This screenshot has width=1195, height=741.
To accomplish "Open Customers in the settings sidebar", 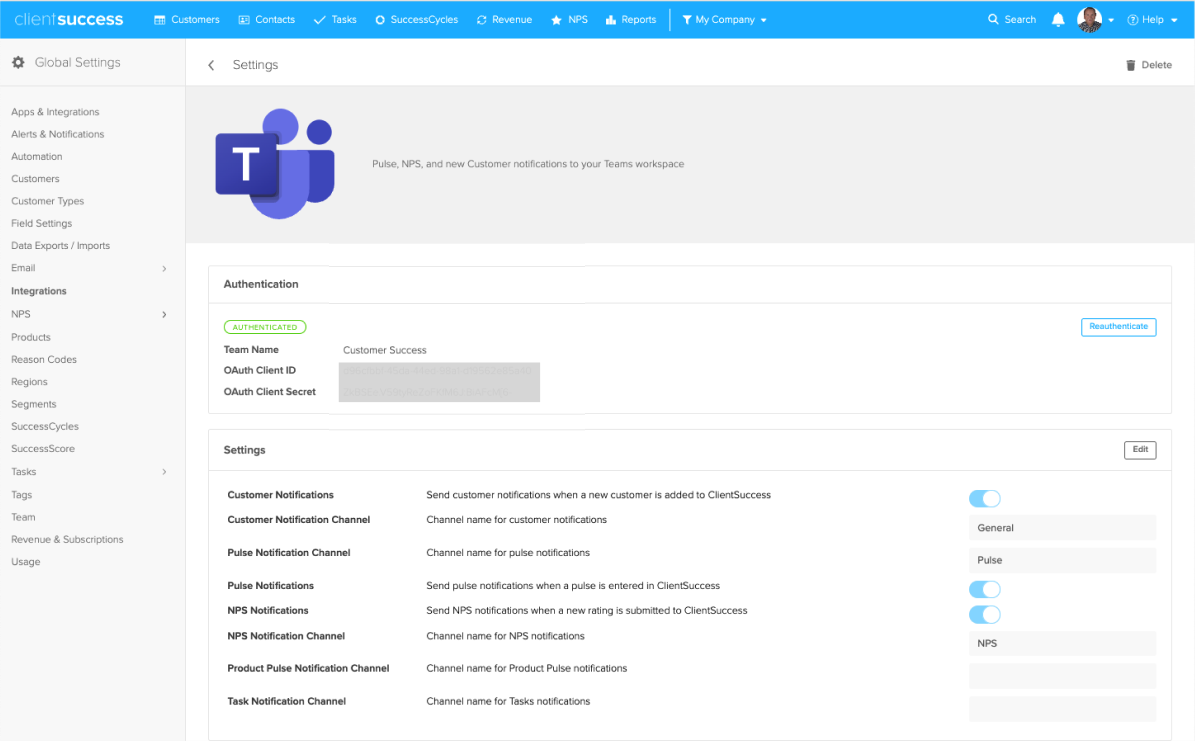I will 35,179.
